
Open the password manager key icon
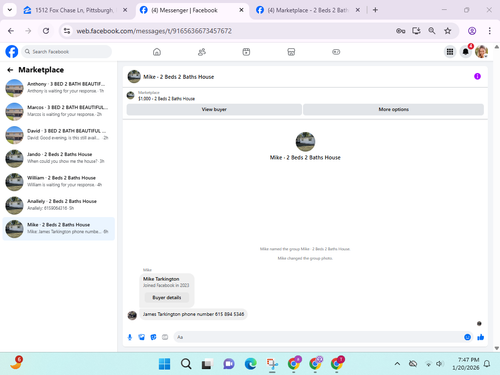pyautogui.click(x=400, y=31)
